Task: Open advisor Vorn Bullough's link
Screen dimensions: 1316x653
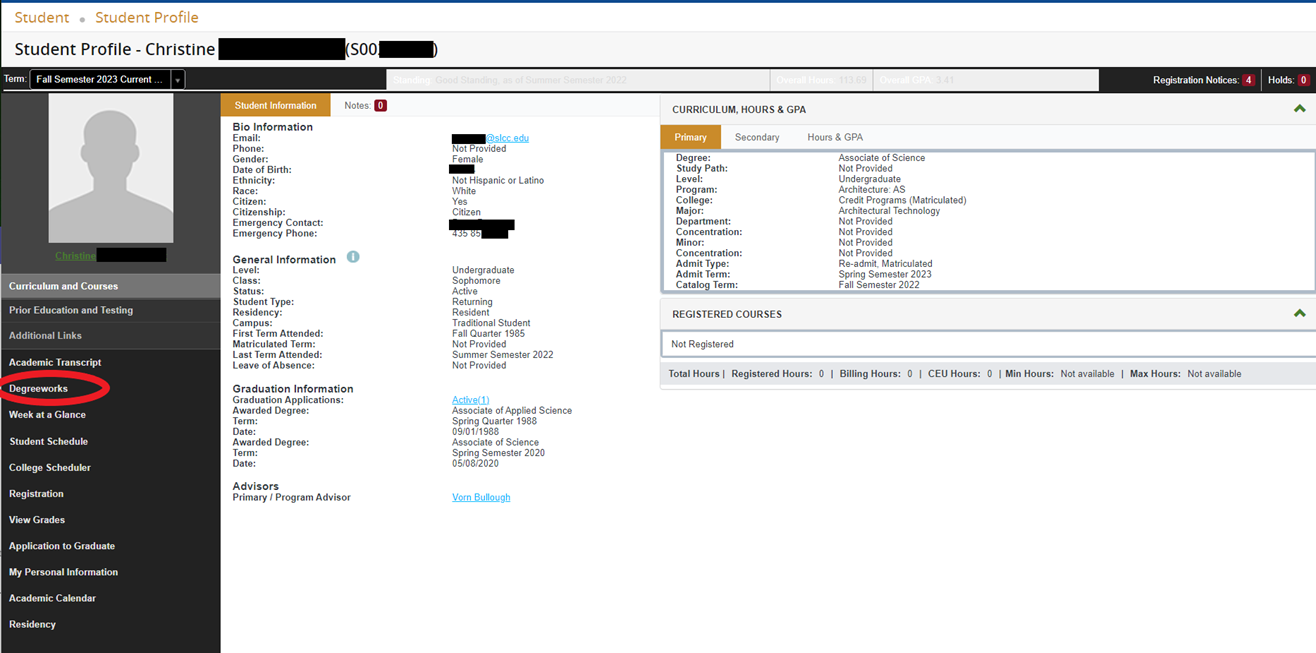Action: point(481,497)
